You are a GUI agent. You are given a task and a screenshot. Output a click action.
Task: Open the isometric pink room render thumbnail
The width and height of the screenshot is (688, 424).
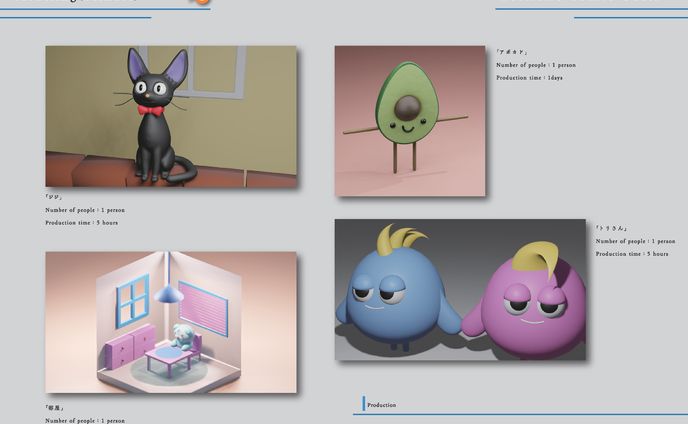(171, 322)
